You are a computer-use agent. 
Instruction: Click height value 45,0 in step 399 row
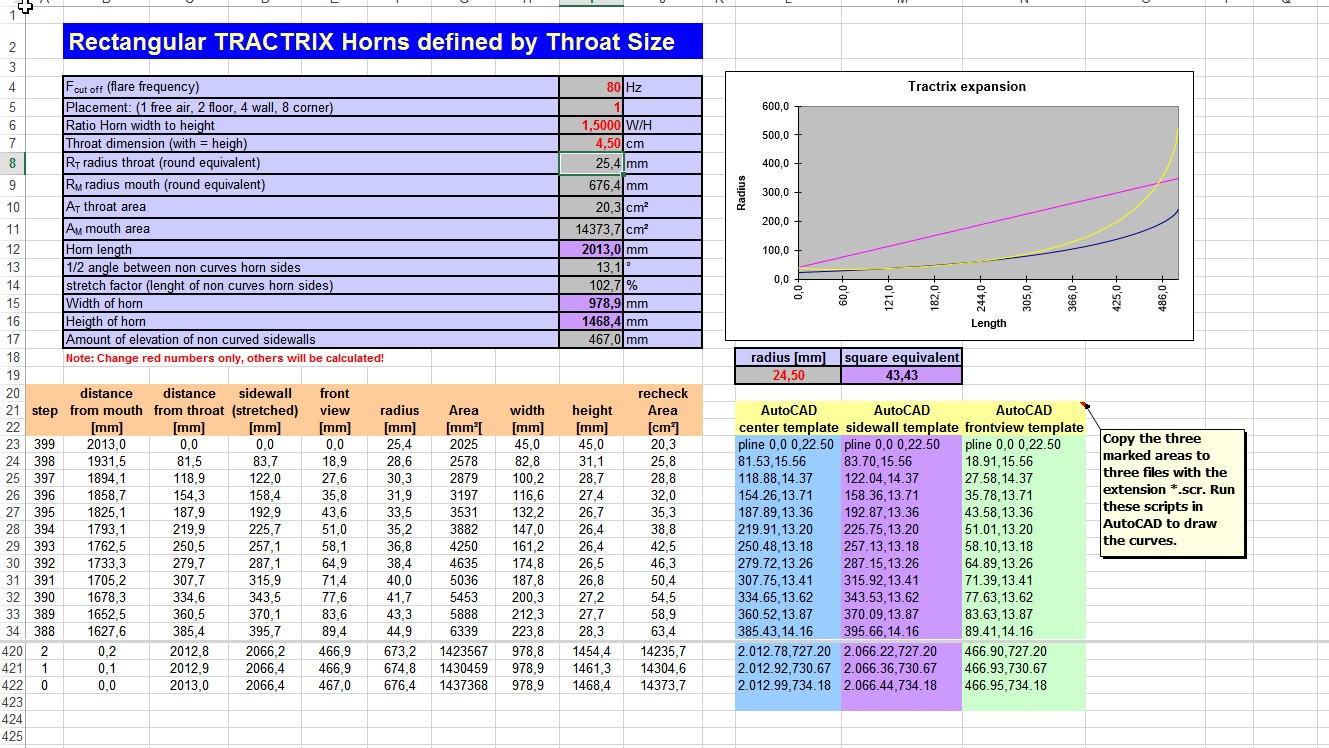pos(592,444)
